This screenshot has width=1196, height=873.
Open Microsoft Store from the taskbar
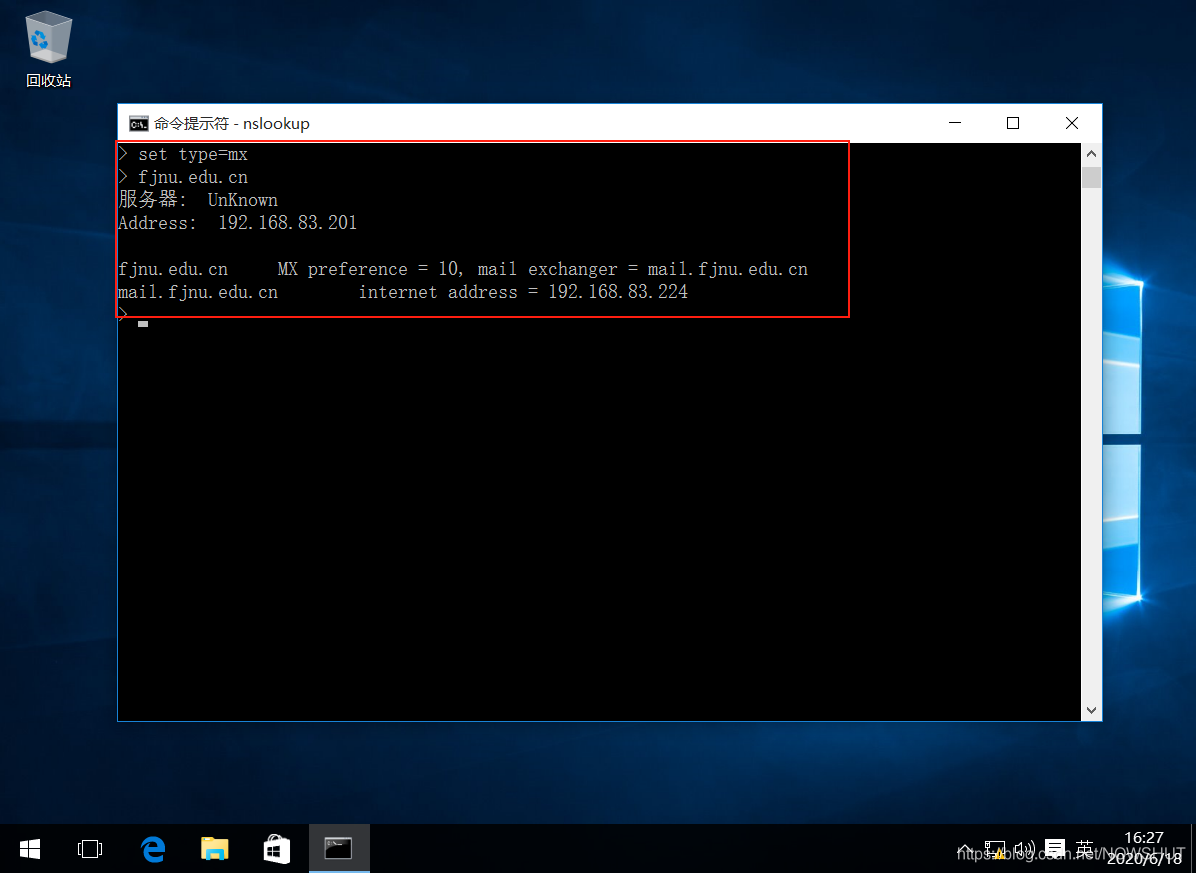click(276, 849)
